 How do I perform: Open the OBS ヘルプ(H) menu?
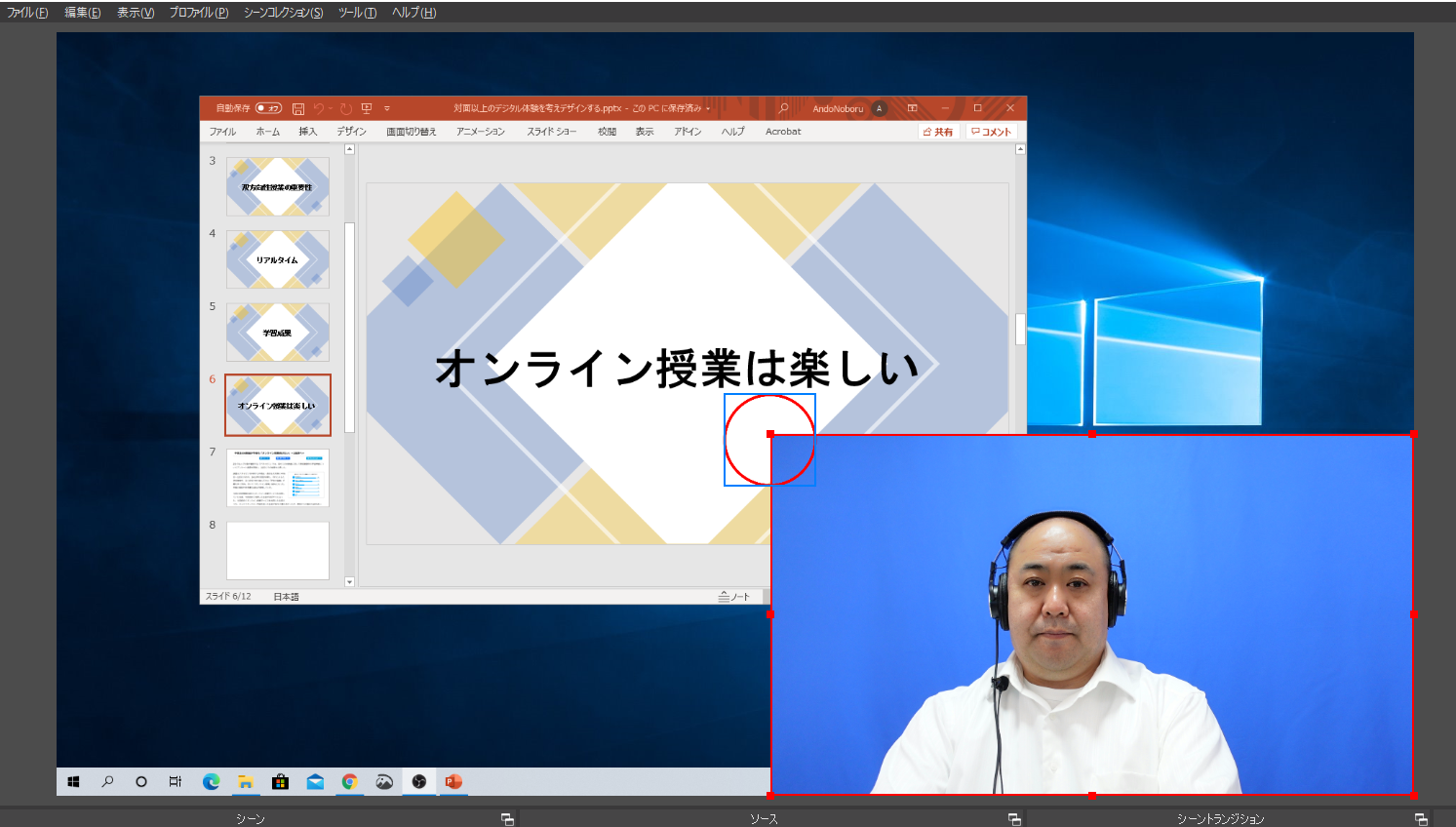(x=414, y=13)
